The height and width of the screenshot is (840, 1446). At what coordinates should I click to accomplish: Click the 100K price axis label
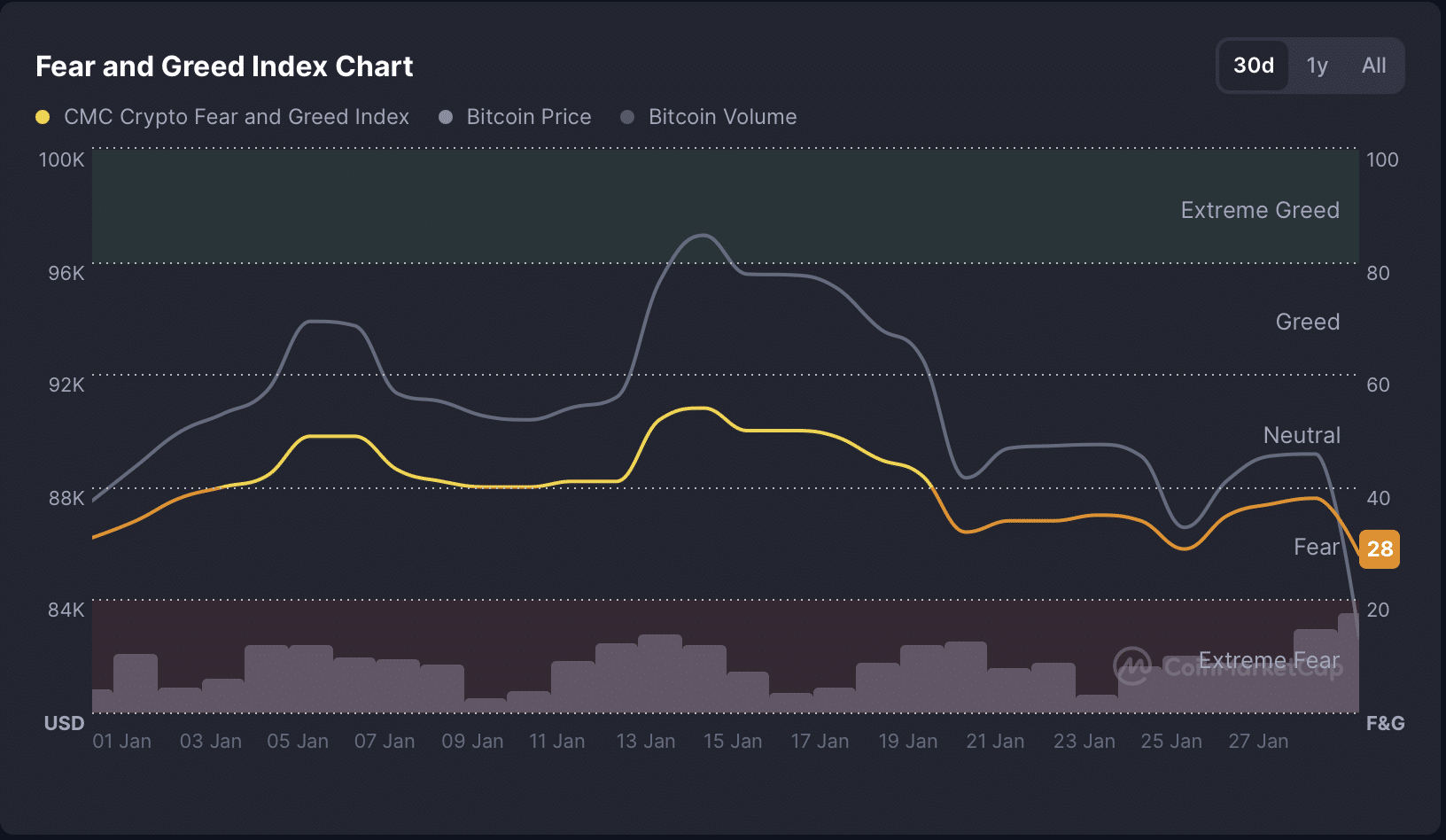point(61,159)
